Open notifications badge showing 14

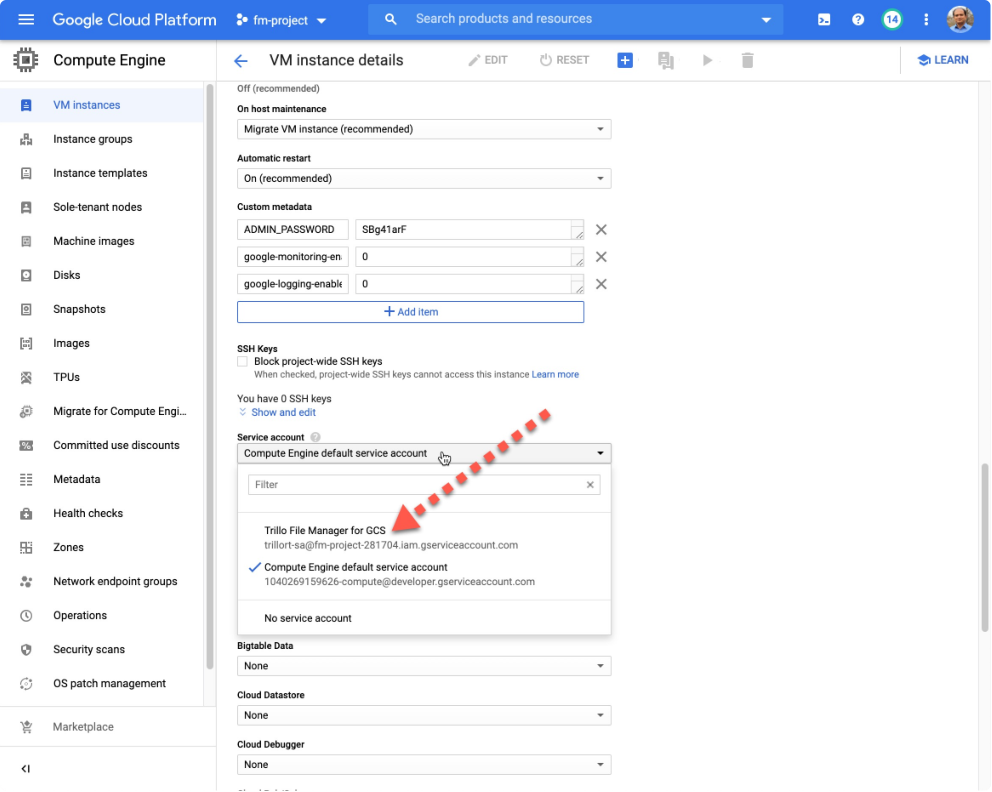(891, 20)
